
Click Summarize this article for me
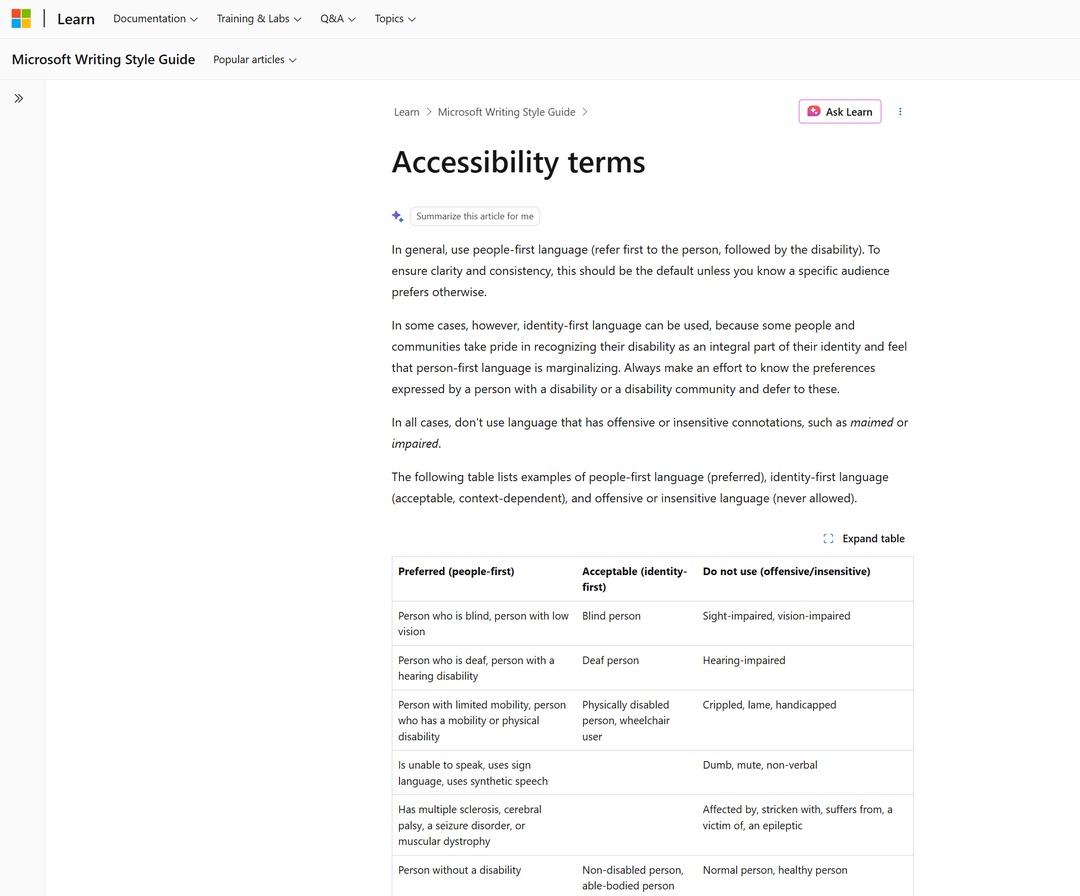point(475,216)
